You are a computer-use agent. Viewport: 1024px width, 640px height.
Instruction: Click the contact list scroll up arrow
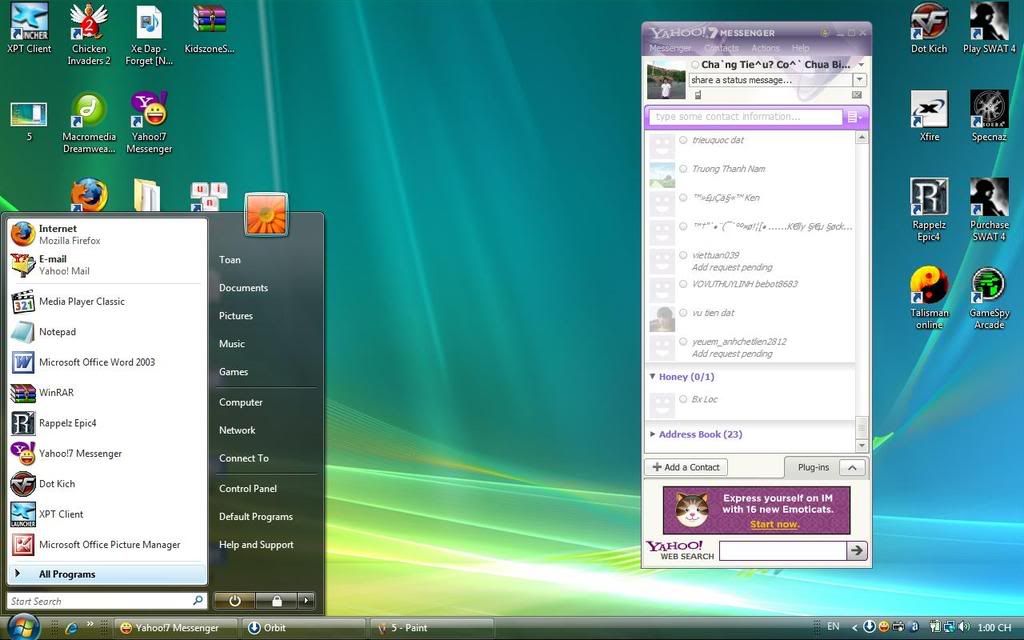tap(861, 138)
